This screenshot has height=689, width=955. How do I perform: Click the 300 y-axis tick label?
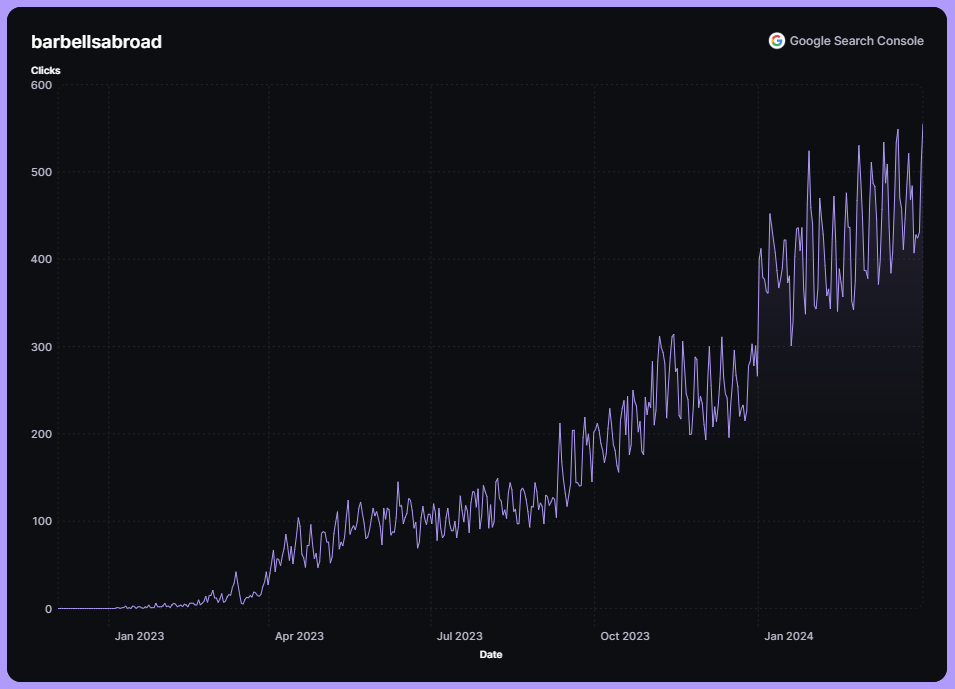tap(41, 347)
